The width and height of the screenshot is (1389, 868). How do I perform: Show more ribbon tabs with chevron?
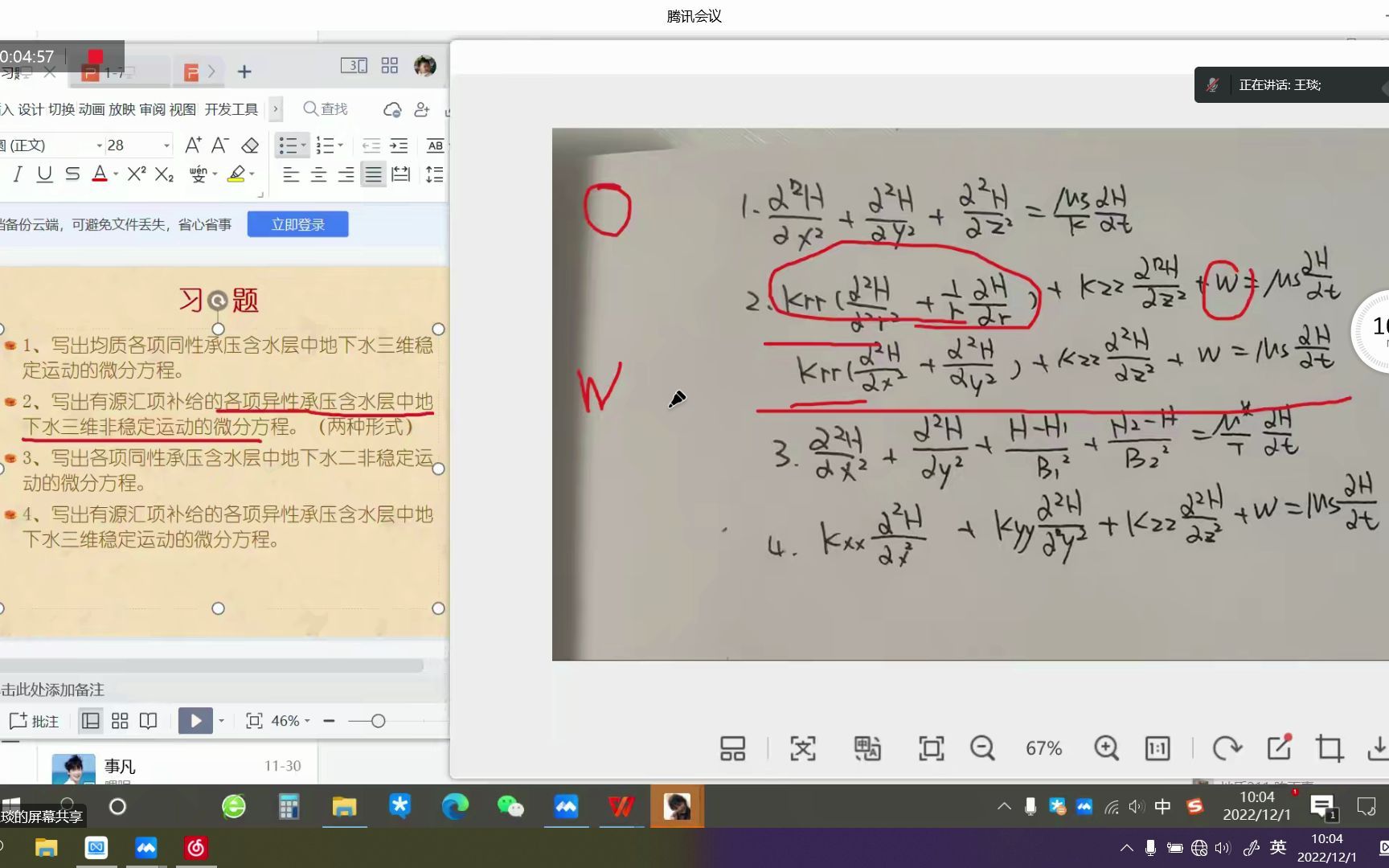coord(276,108)
